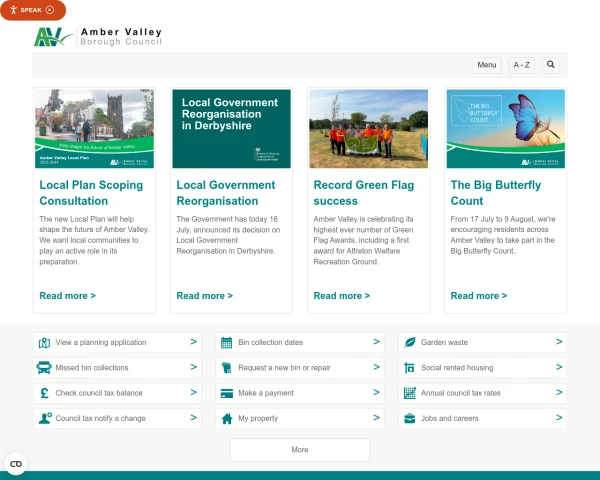Screen dimensions: 600x480
Task: Click the chart icon for Annual council tax rates
Action: (410, 393)
